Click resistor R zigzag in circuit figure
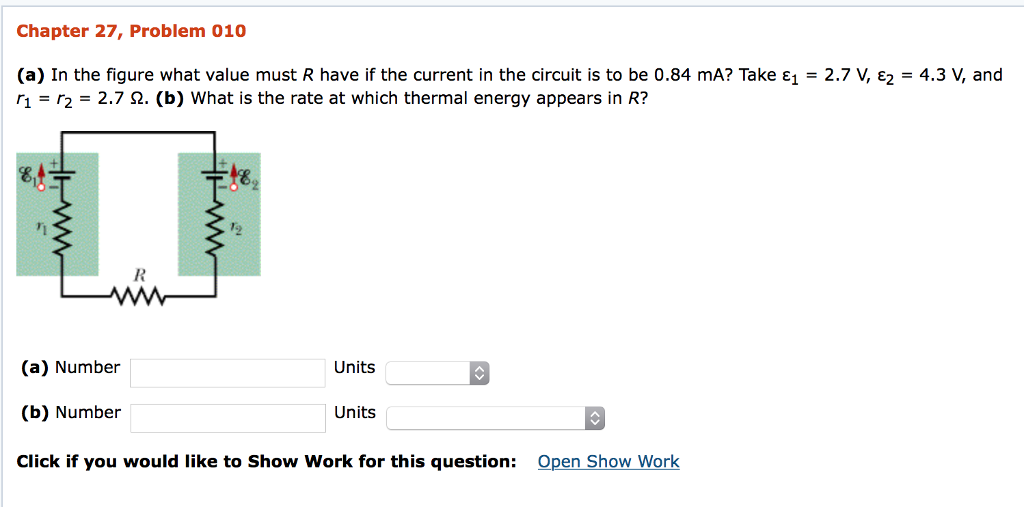Viewport: 1024px width, 507px height. tap(140, 299)
